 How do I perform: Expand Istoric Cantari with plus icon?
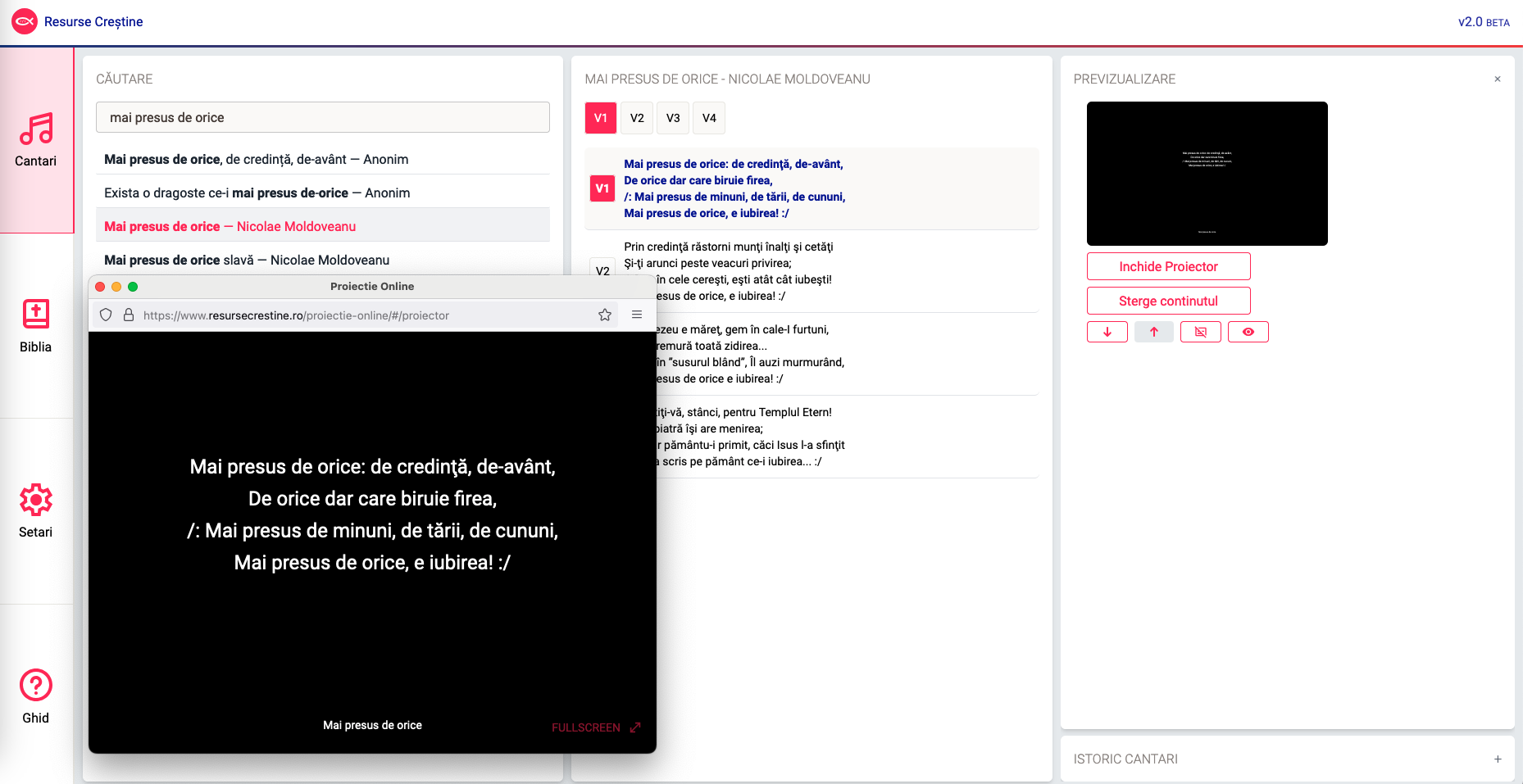(1498, 759)
